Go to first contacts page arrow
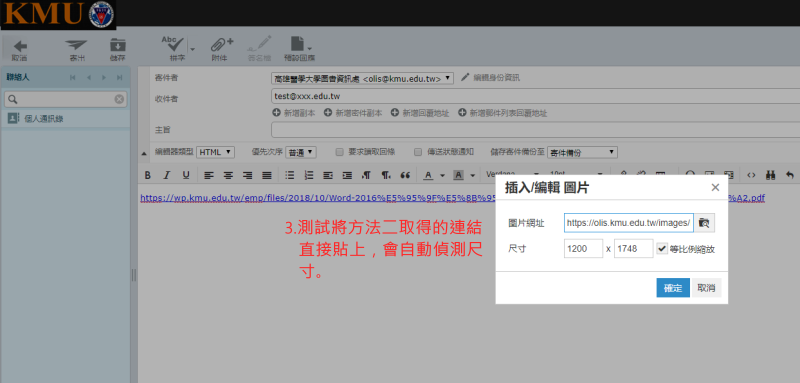The image size is (800, 383). [x=73, y=78]
